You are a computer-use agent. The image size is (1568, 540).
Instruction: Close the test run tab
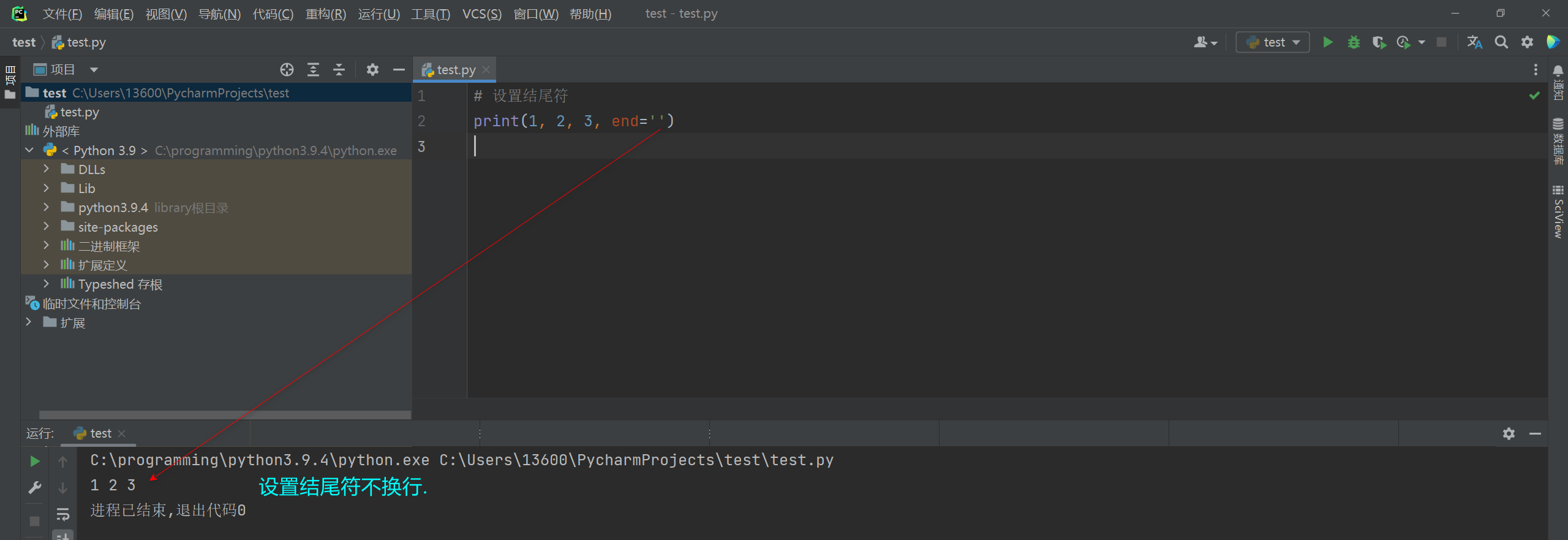pos(122,433)
